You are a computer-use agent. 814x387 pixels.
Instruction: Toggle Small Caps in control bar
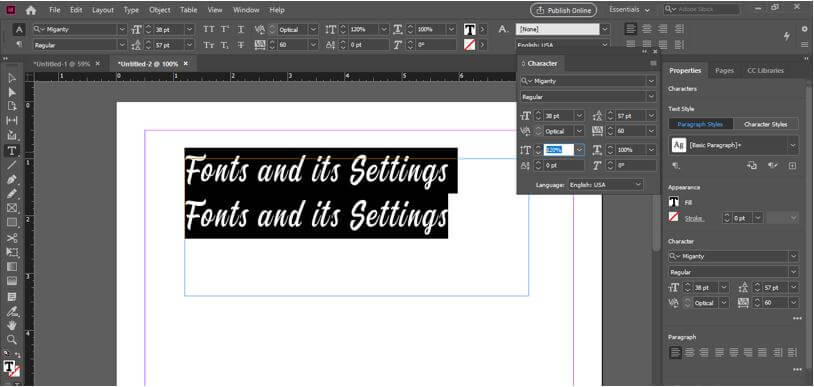pos(209,45)
